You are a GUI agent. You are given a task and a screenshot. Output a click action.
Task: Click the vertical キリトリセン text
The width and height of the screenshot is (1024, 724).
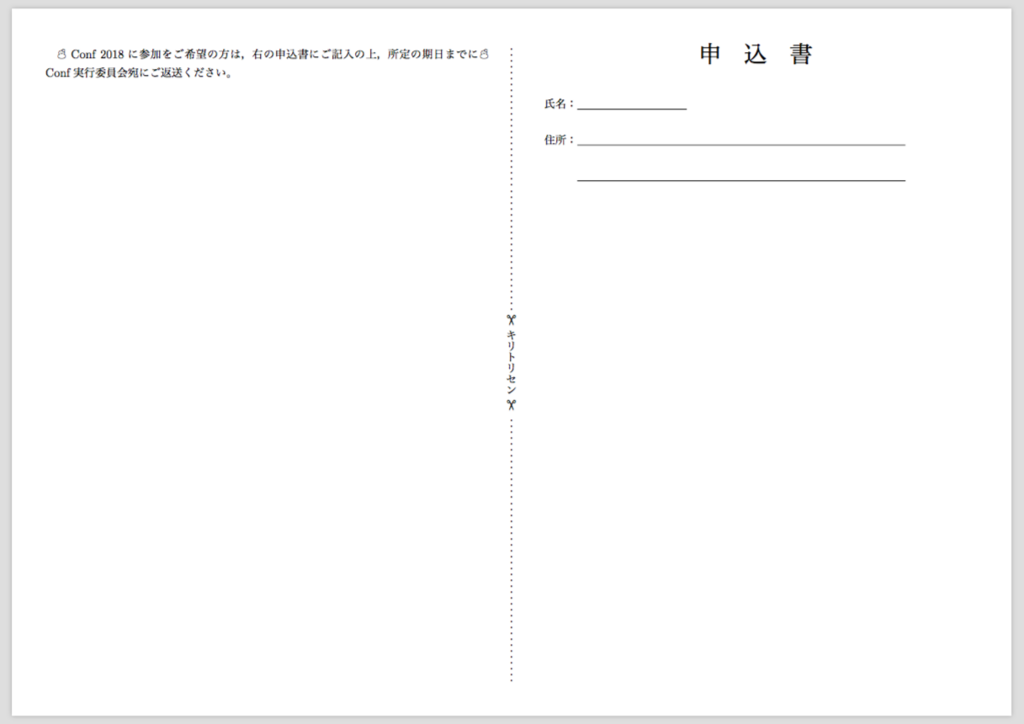511,362
